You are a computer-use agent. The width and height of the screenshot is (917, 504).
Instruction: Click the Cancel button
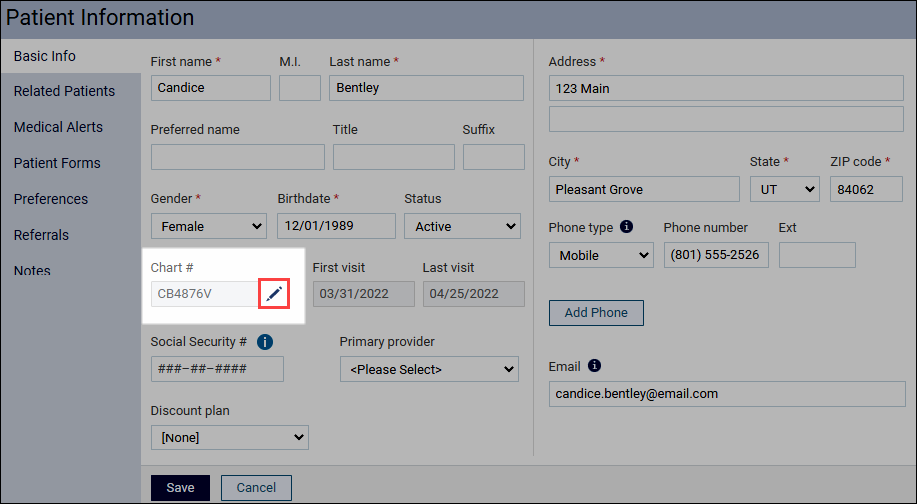point(256,488)
